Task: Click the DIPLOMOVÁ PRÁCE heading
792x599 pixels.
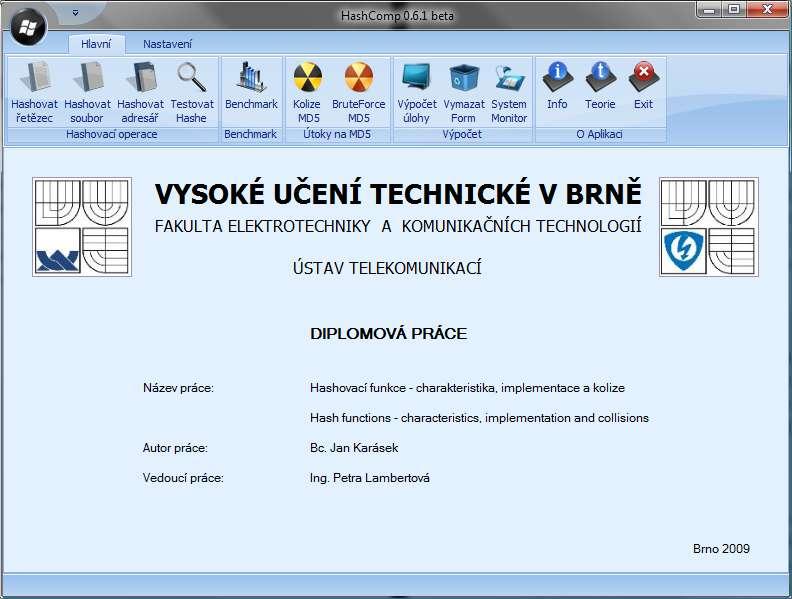Action: pos(388,334)
